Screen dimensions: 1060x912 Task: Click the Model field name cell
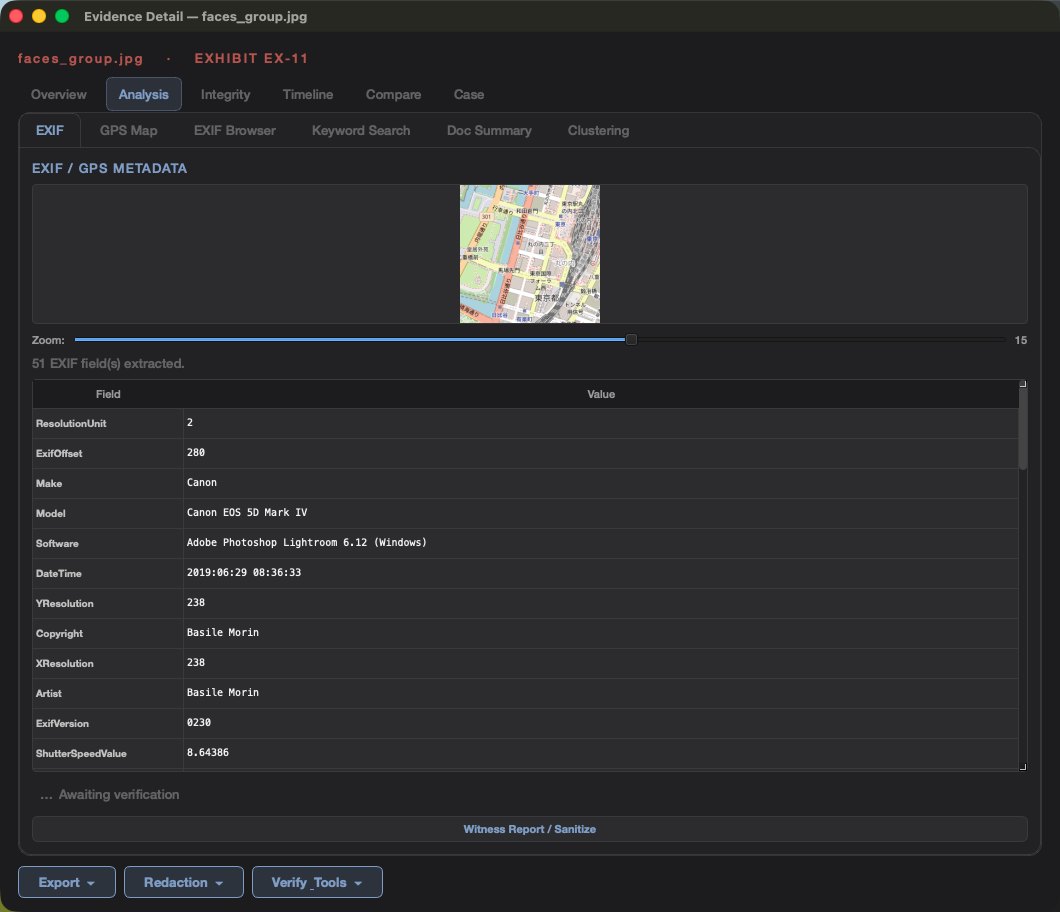[108, 514]
